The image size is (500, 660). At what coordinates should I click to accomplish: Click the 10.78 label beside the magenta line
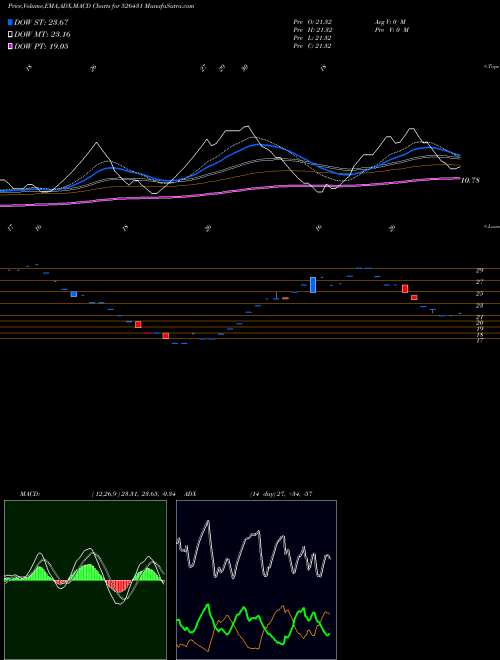click(x=470, y=181)
